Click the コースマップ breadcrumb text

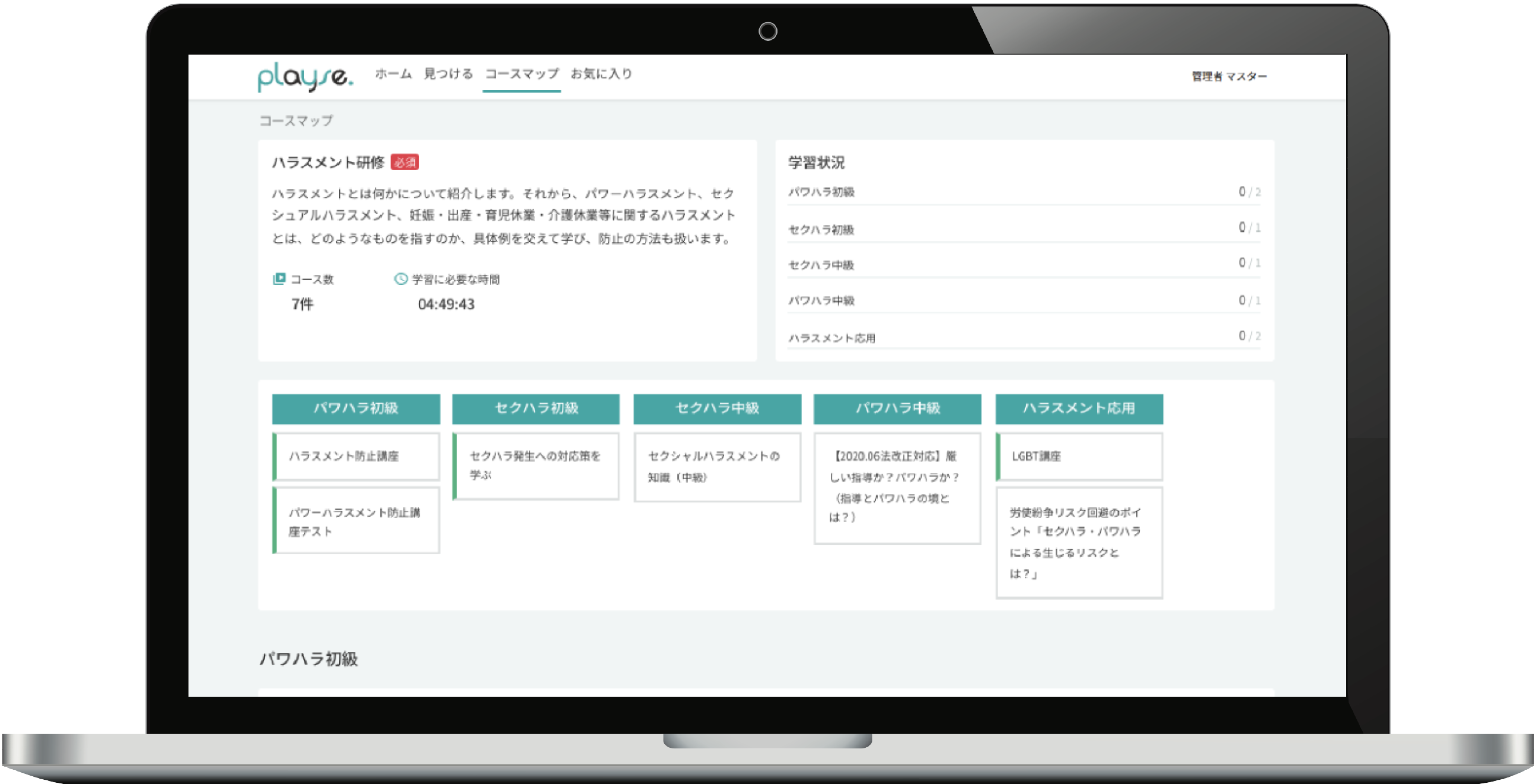coord(296,120)
